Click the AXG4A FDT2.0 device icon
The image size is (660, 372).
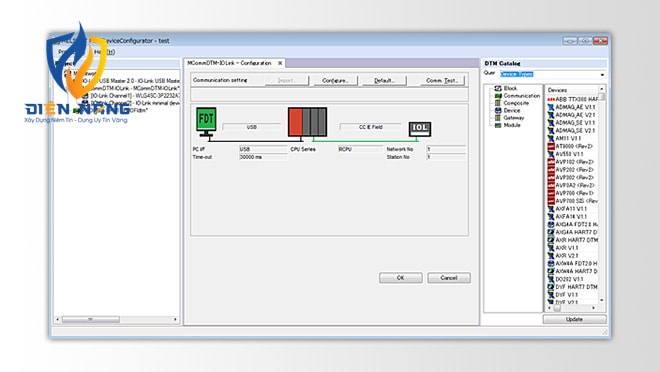(551, 225)
